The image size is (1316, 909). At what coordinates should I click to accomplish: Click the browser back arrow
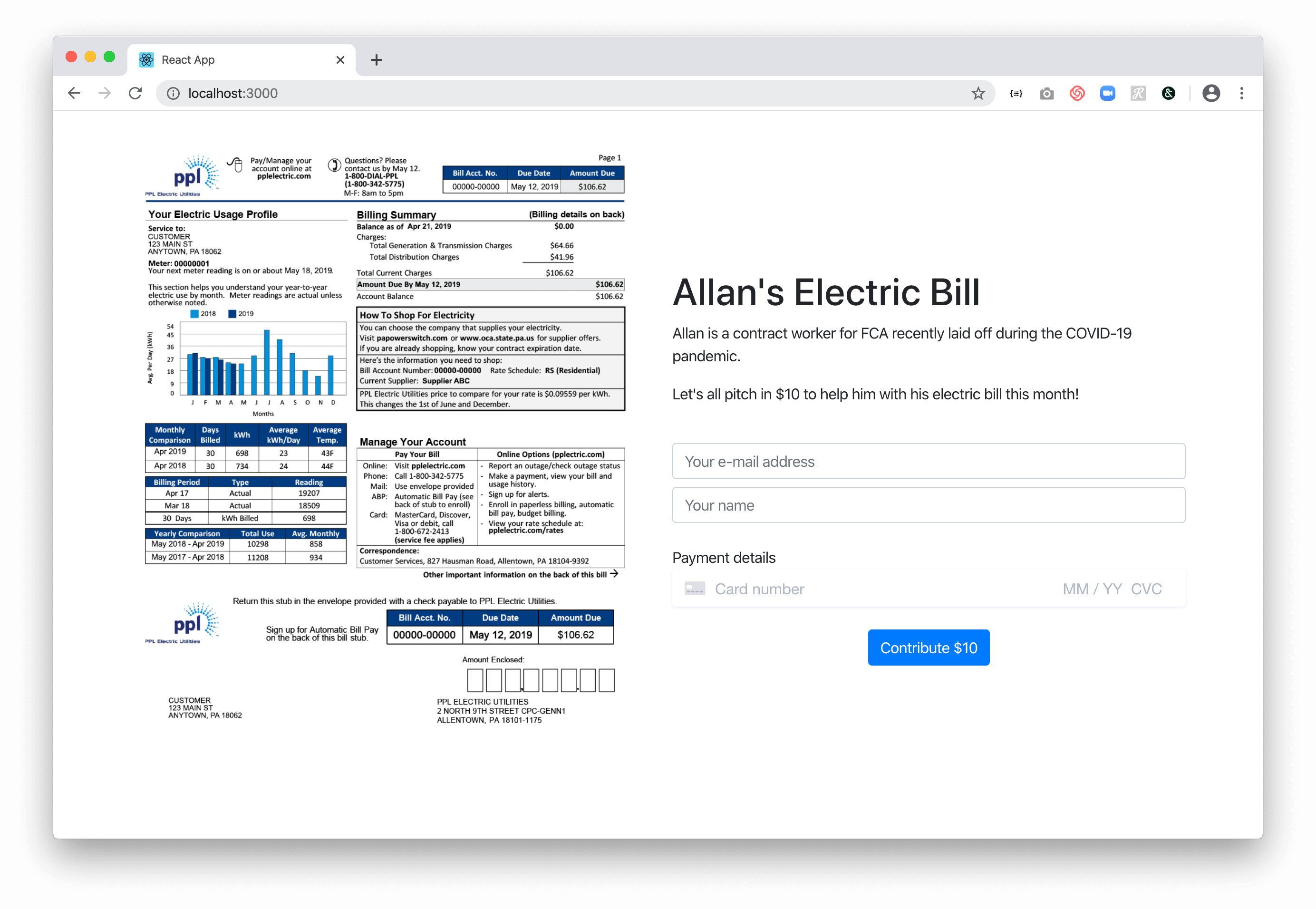[x=74, y=93]
